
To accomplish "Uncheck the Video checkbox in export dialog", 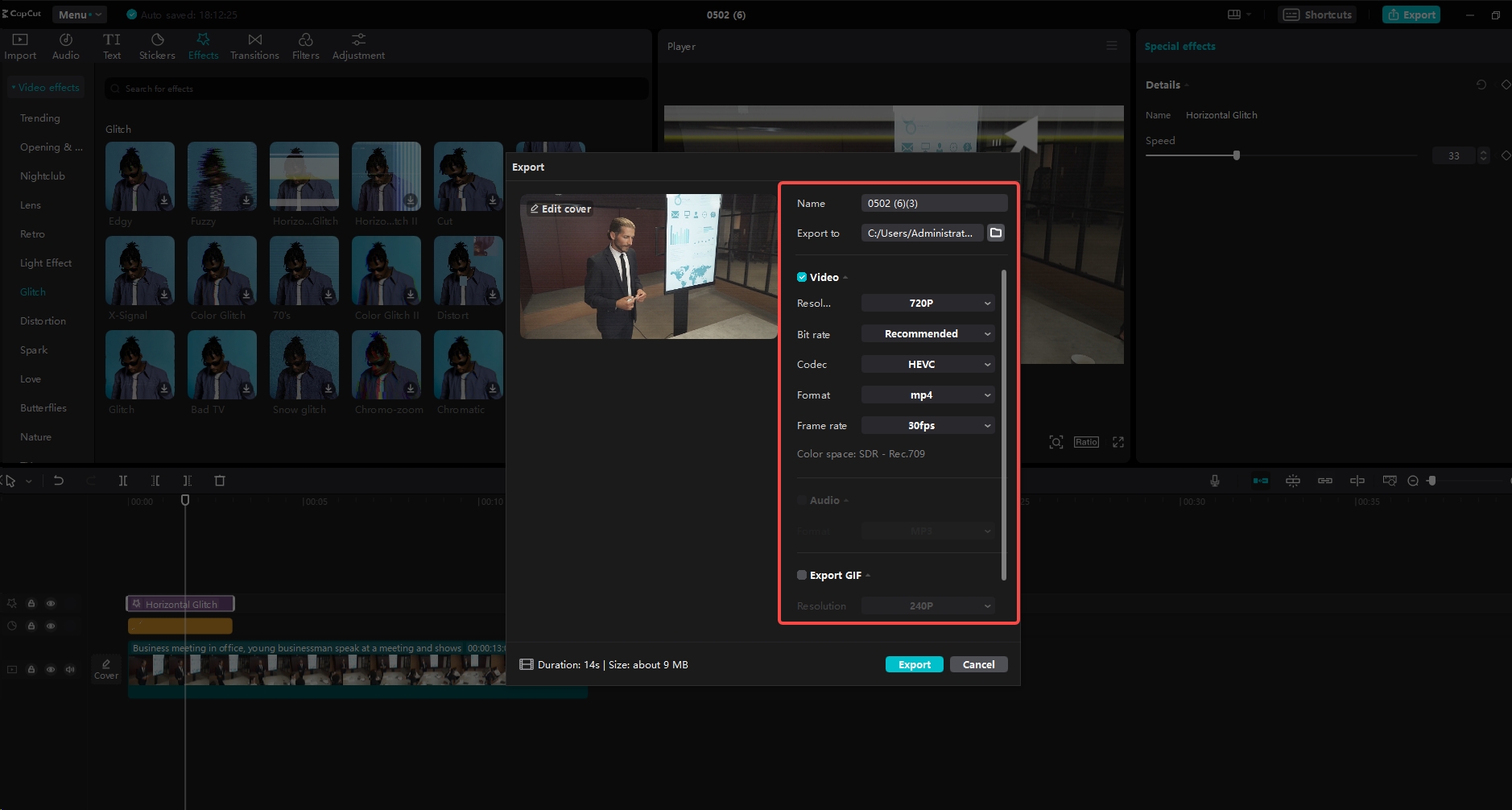I will (802, 276).
